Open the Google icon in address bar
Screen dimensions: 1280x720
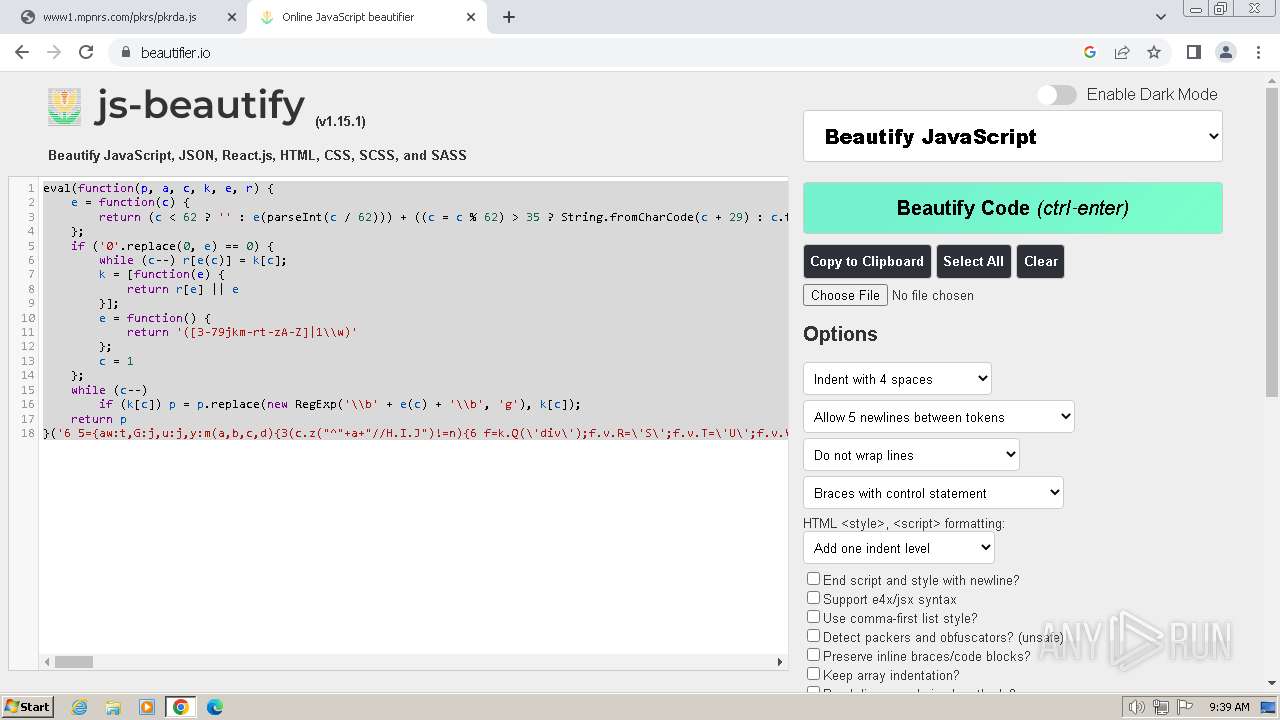[x=1090, y=52]
